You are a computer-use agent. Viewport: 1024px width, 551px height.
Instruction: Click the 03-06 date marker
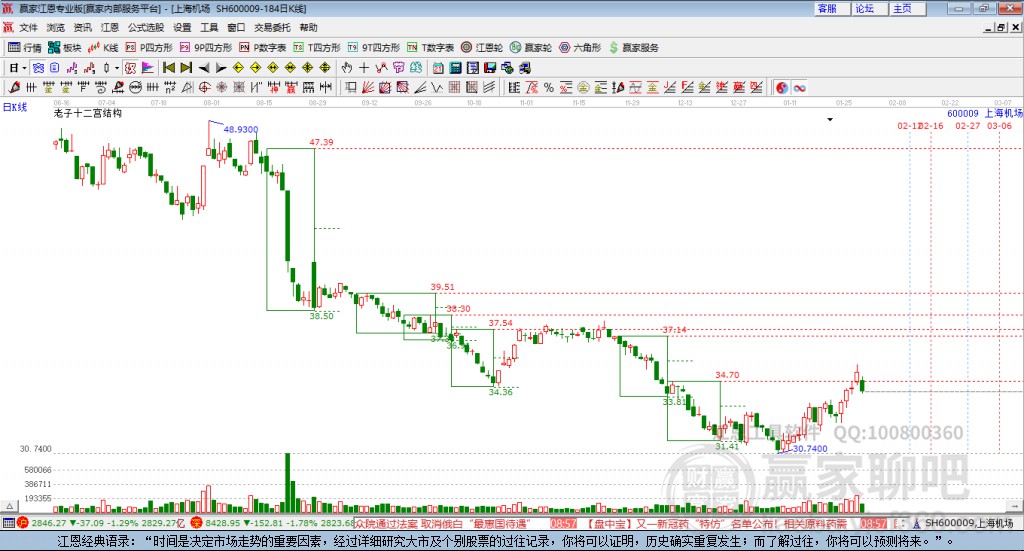[999, 125]
